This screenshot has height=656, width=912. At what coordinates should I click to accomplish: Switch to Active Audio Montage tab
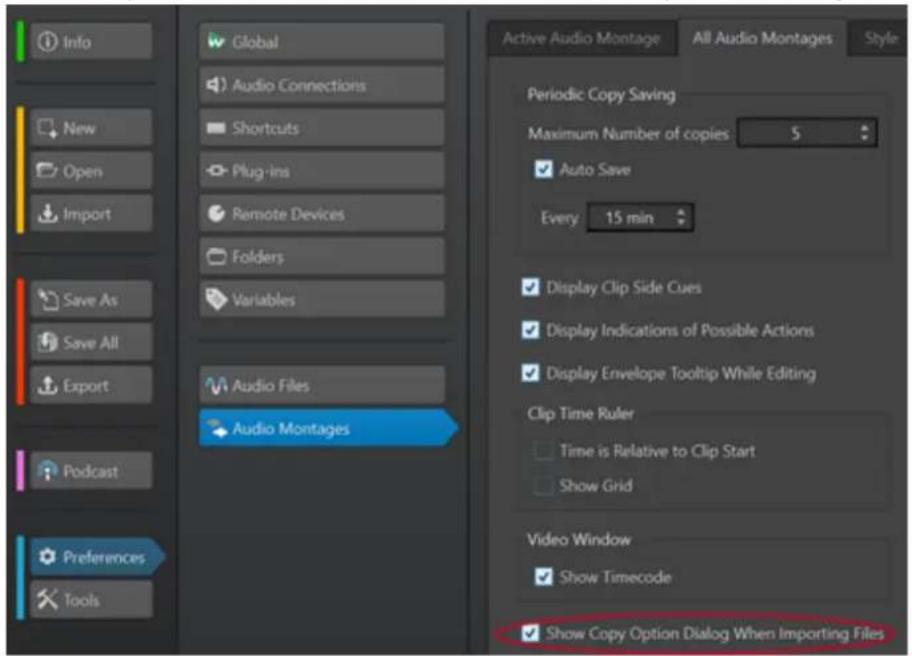click(582, 38)
